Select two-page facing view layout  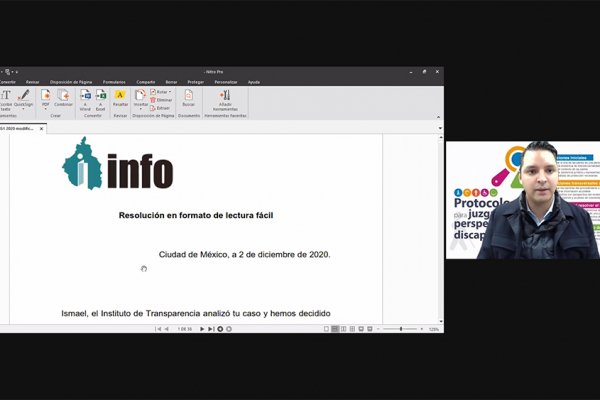[x=344, y=329]
